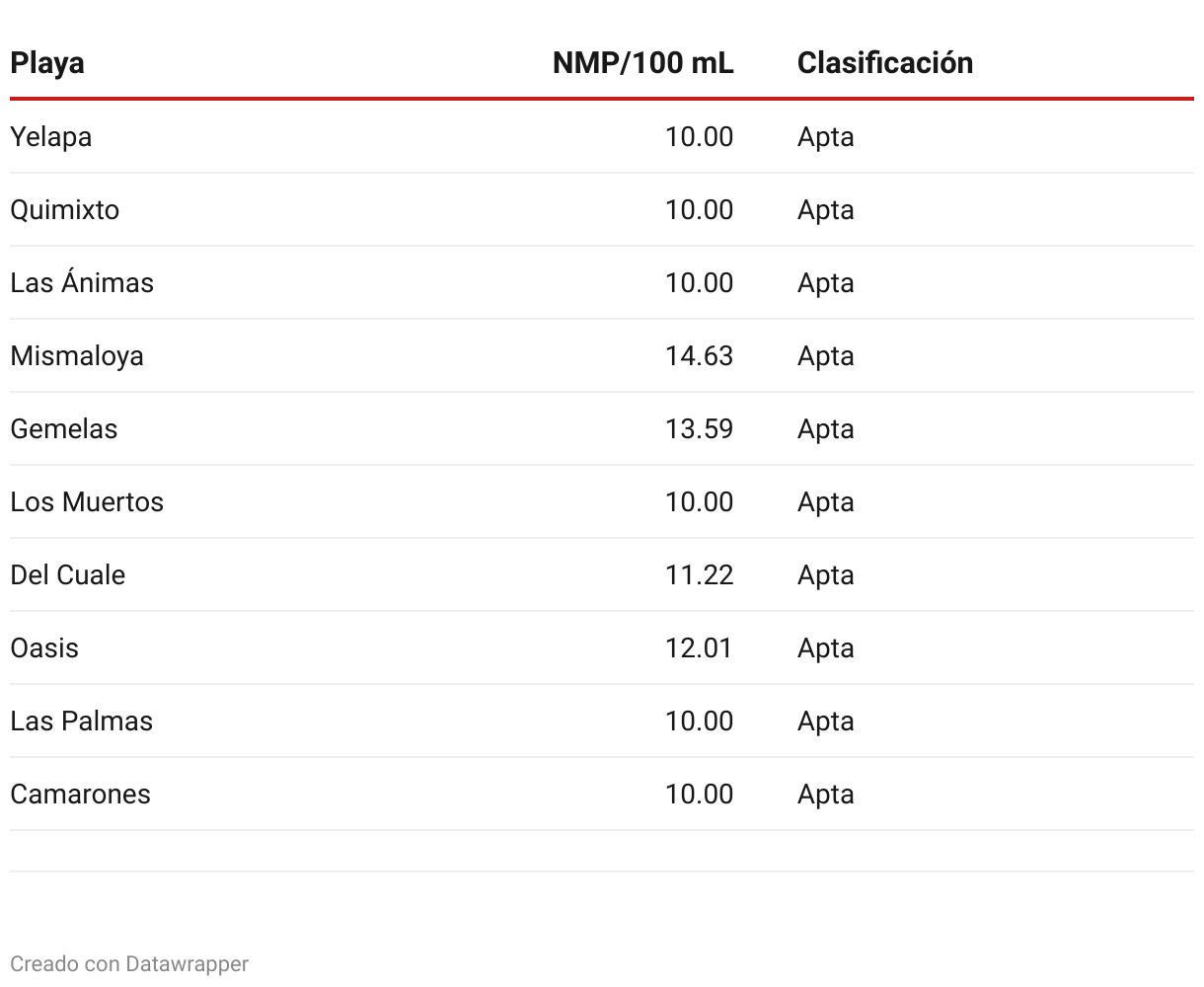Click the Apta classification for Yelapa
The image size is (1204, 987).
(825, 137)
